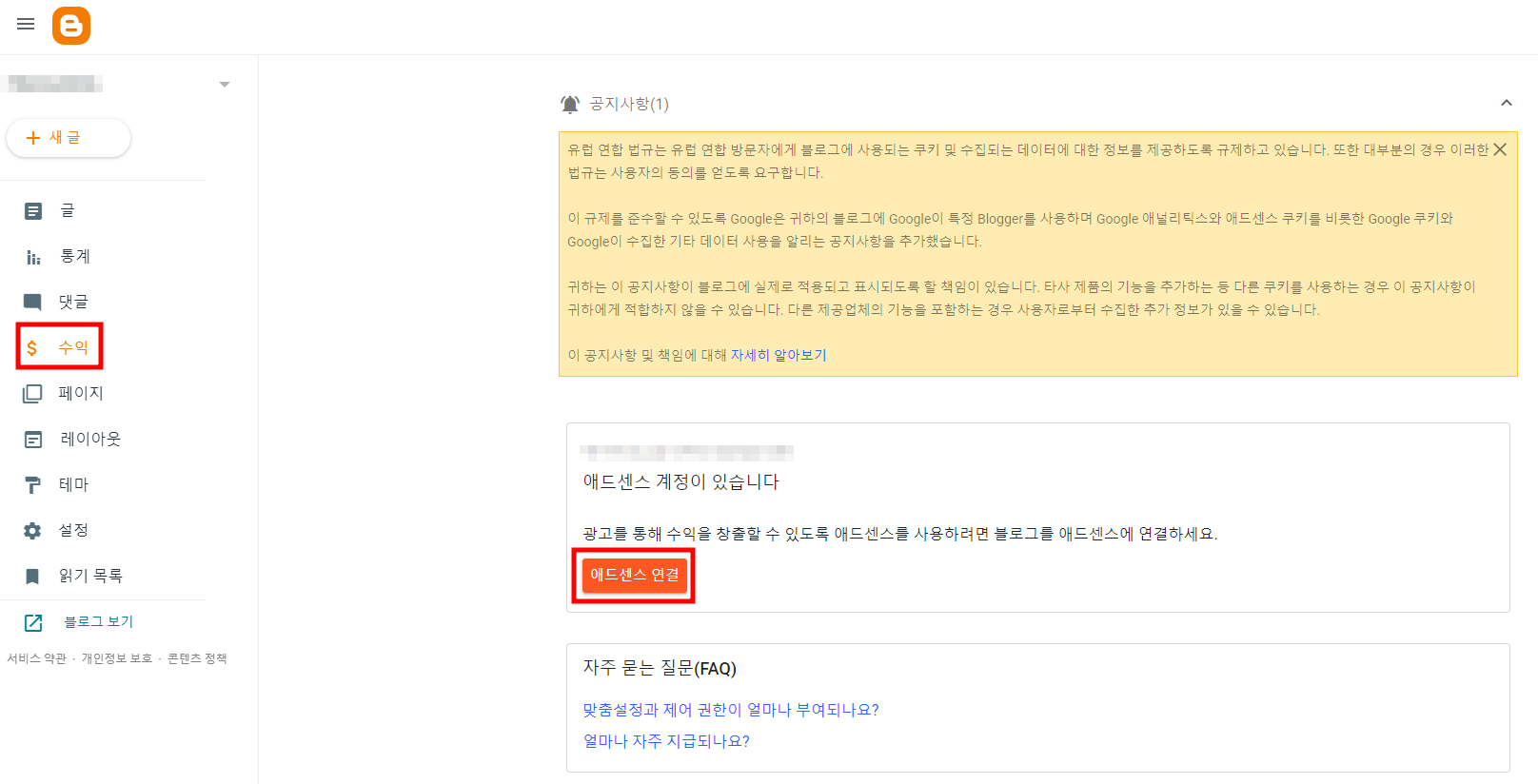The width and height of the screenshot is (1538, 784).
Task: Open the 설정 settings menu label
Action: click(73, 530)
